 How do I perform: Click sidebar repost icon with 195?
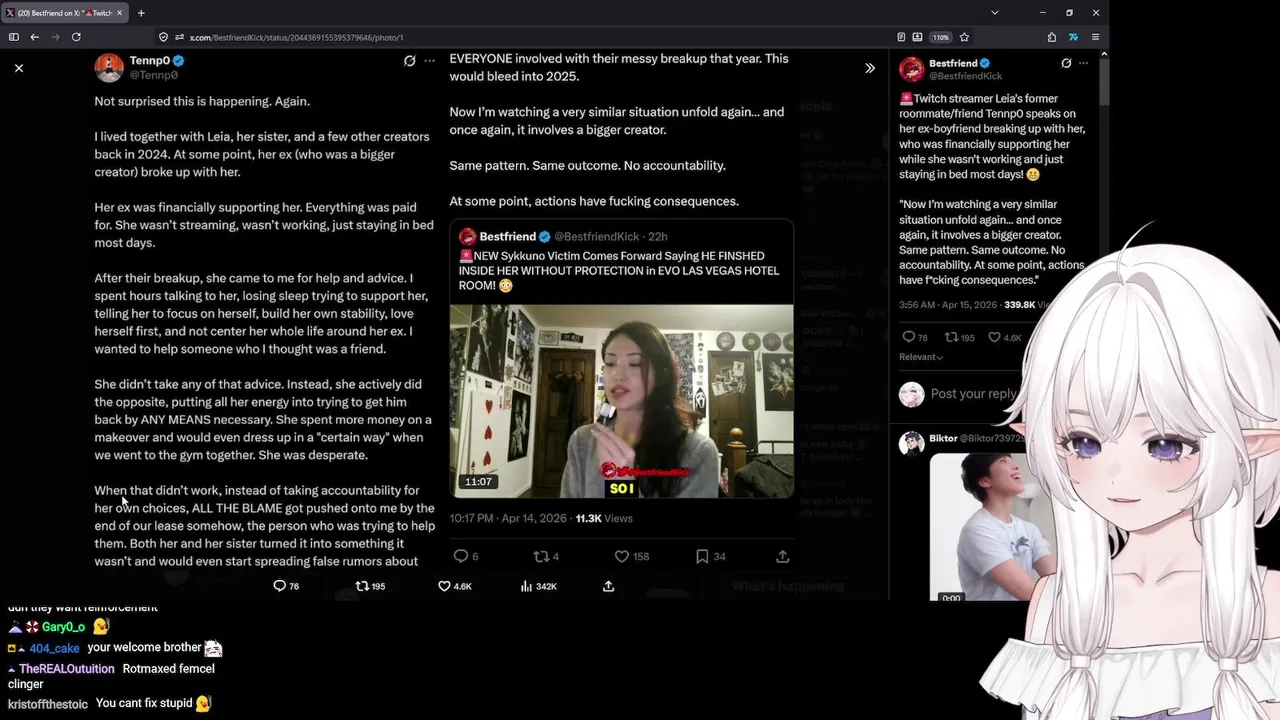(x=960, y=337)
